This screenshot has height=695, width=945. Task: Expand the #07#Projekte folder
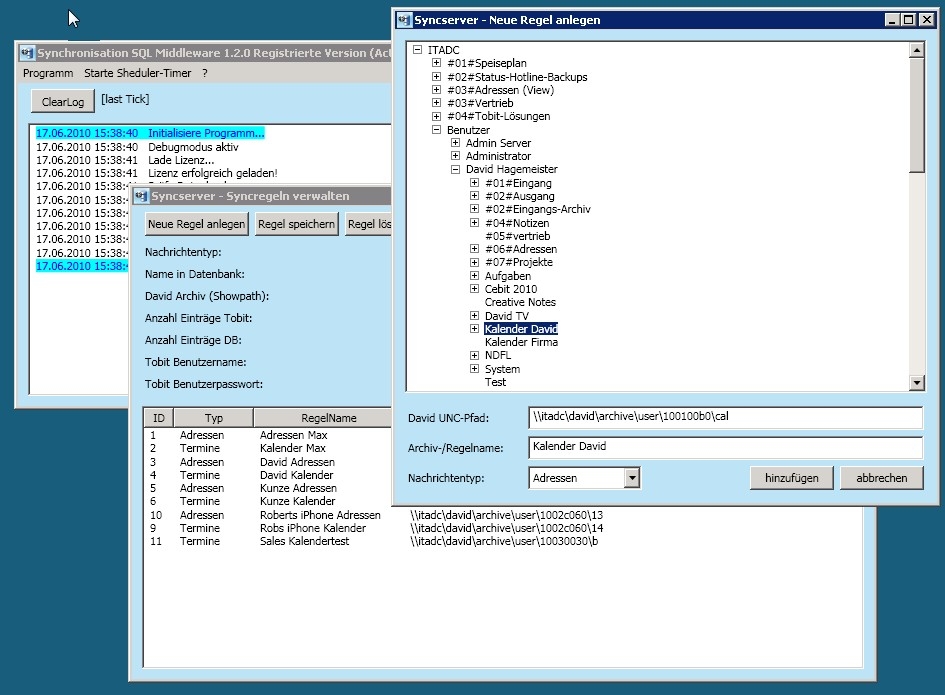point(474,262)
